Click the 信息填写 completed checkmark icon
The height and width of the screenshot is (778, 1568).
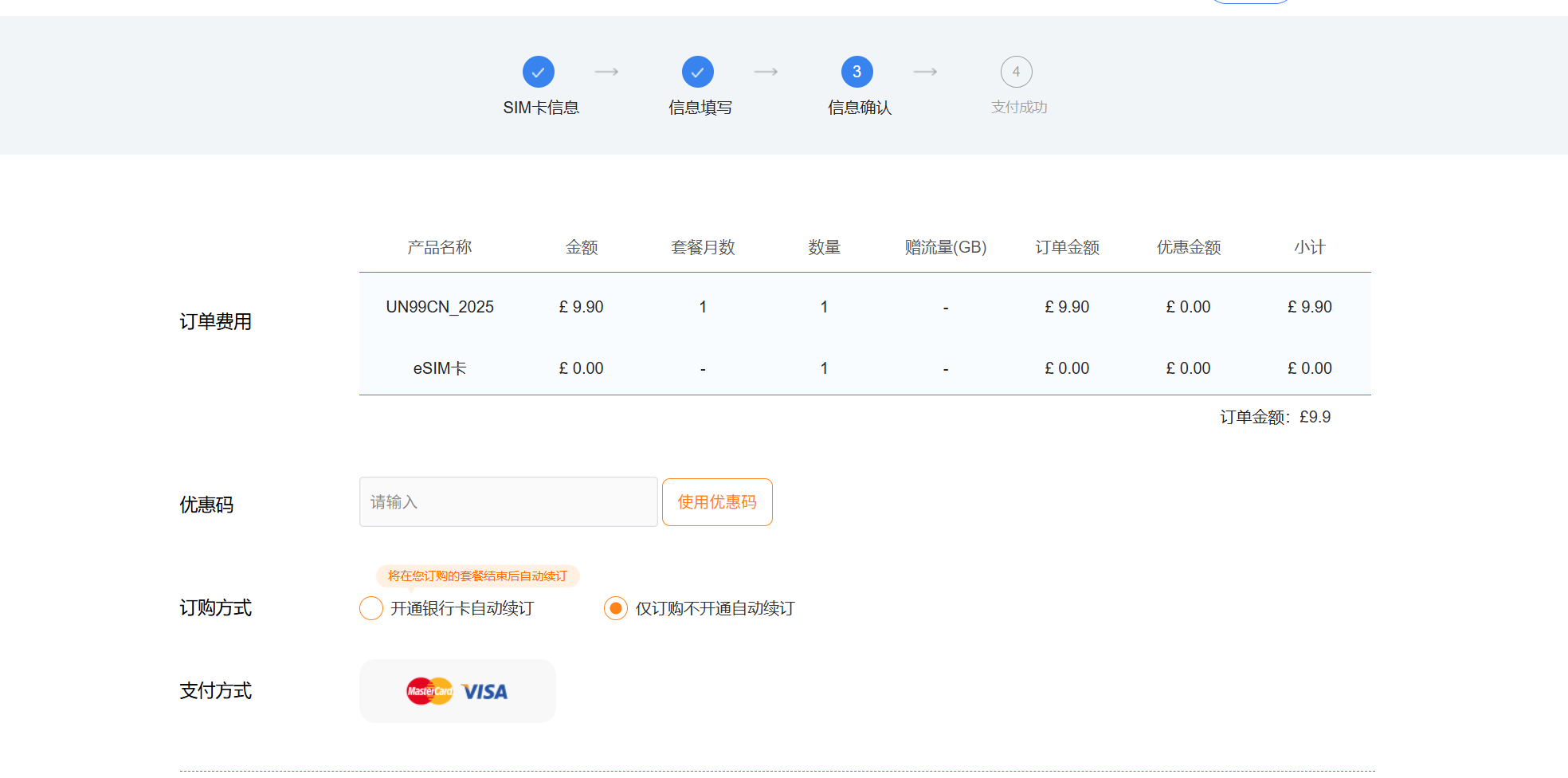698,71
